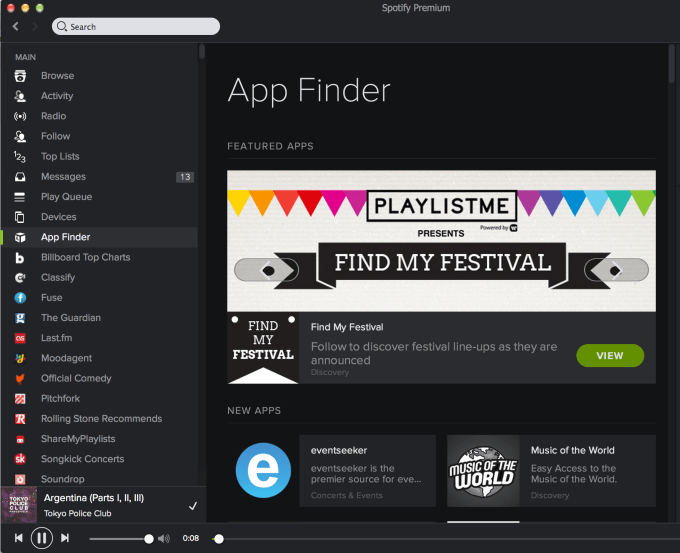
Task: Click the Moodagent icon
Action: 20,358
